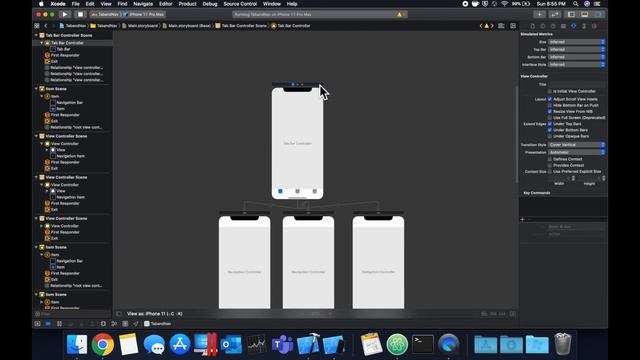This screenshot has width=640, height=360.
Task: Select the Tab Bar Controller scene on canvas
Action: pyautogui.click(x=298, y=143)
